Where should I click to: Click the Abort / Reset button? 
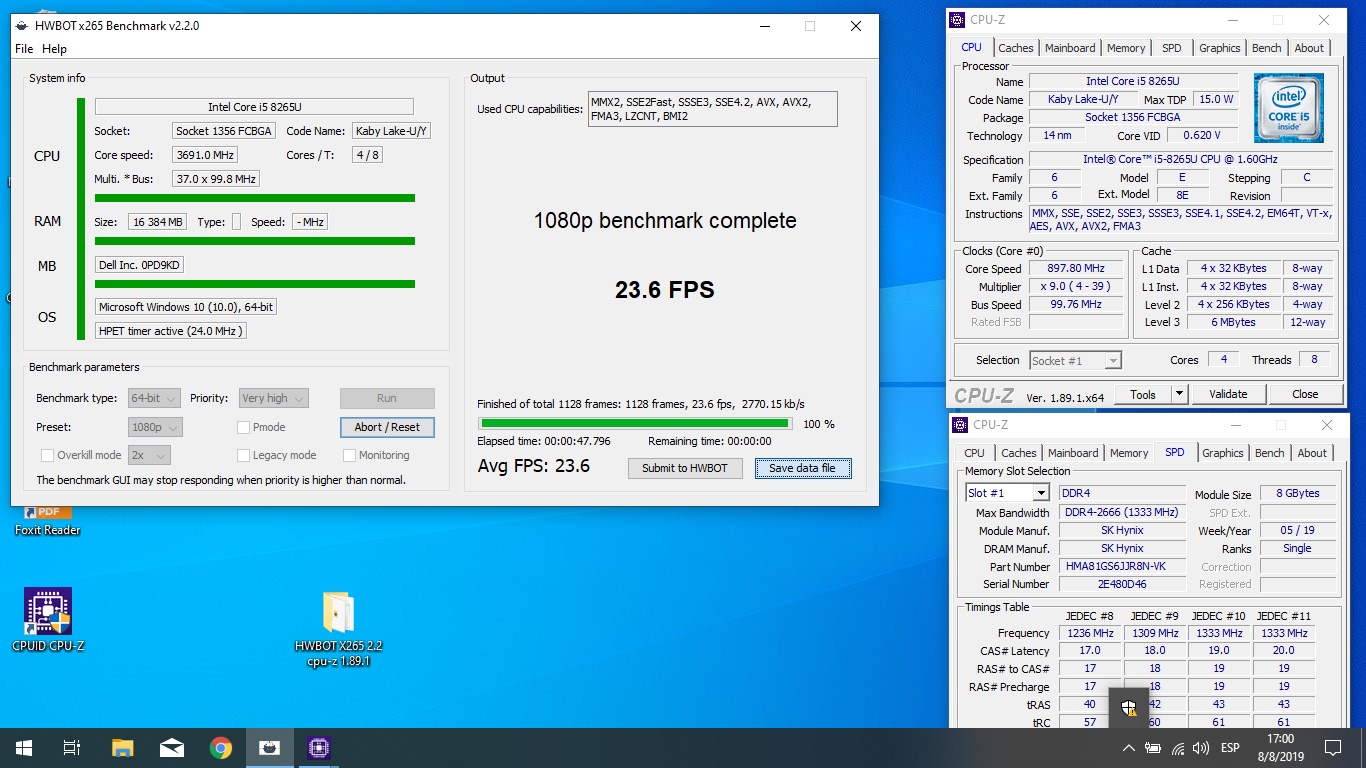coord(387,427)
